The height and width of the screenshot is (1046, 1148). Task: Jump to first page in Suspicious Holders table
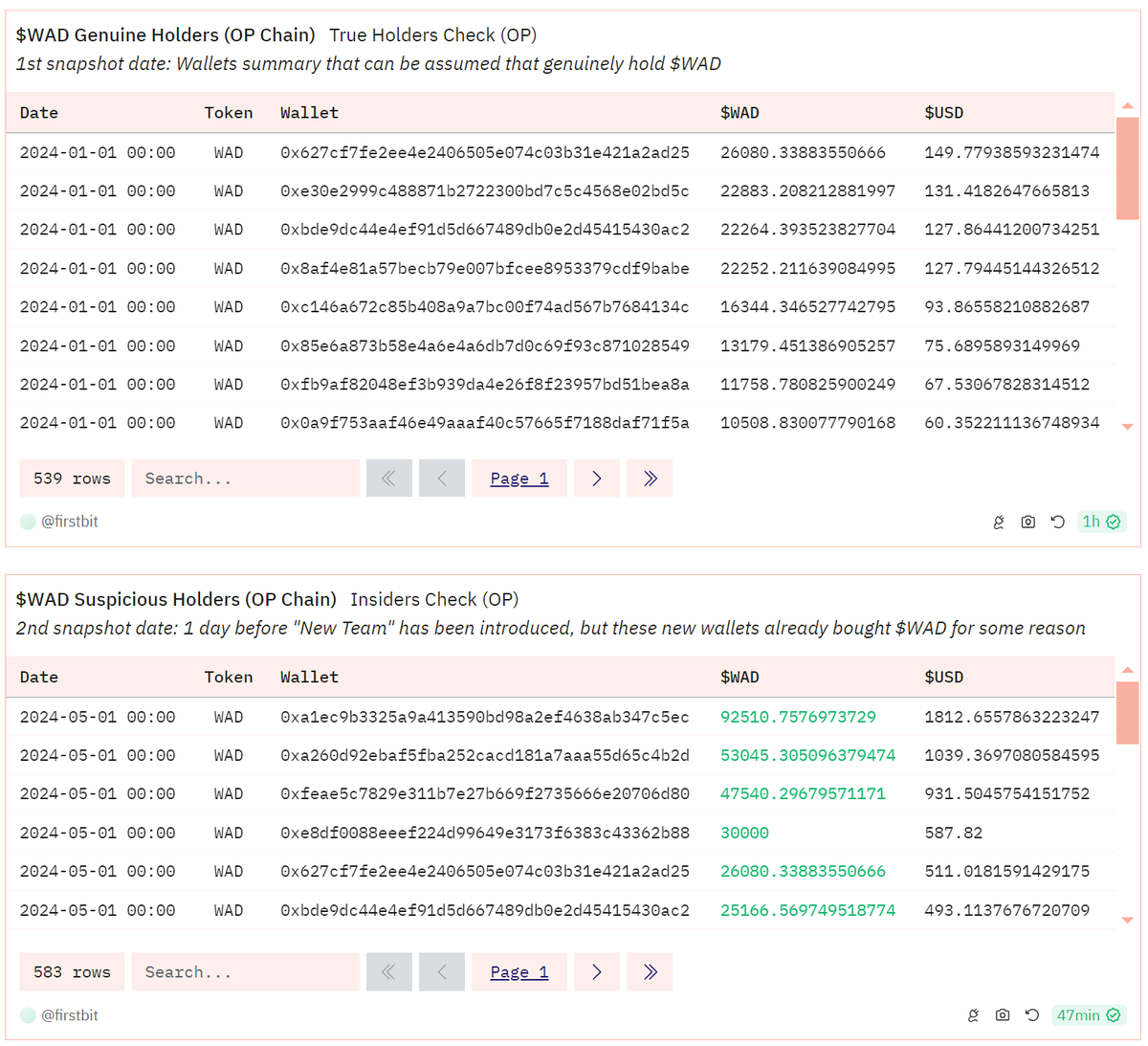[389, 972]
